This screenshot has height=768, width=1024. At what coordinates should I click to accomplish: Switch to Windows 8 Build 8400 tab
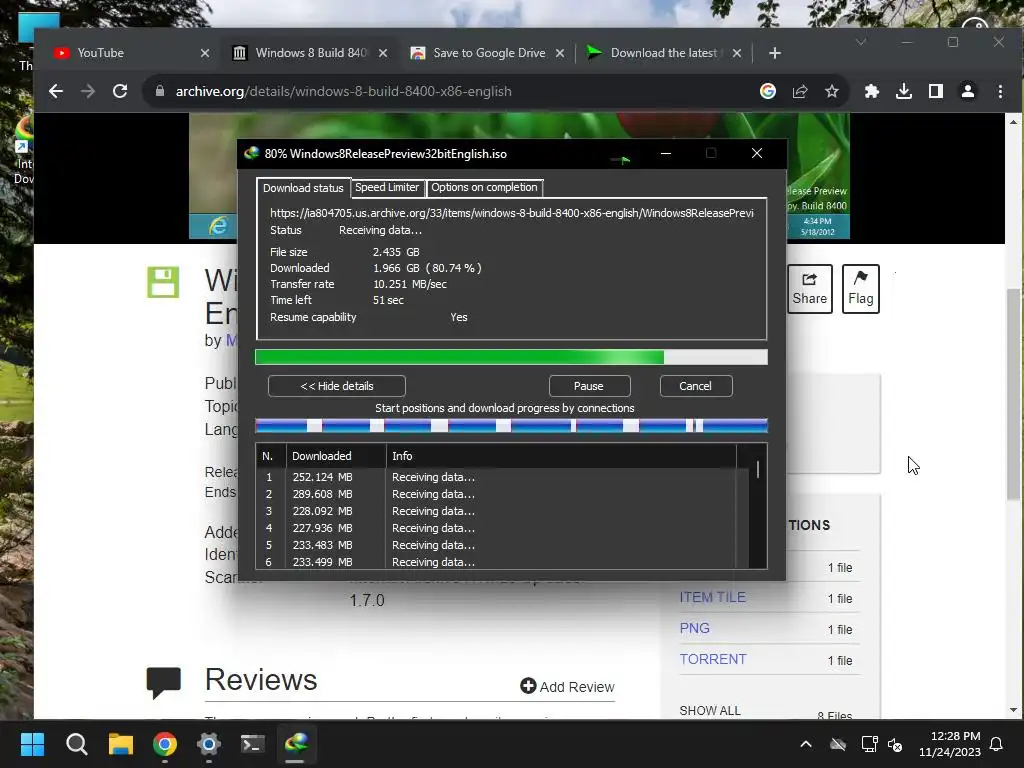click(x=310, y=53)
